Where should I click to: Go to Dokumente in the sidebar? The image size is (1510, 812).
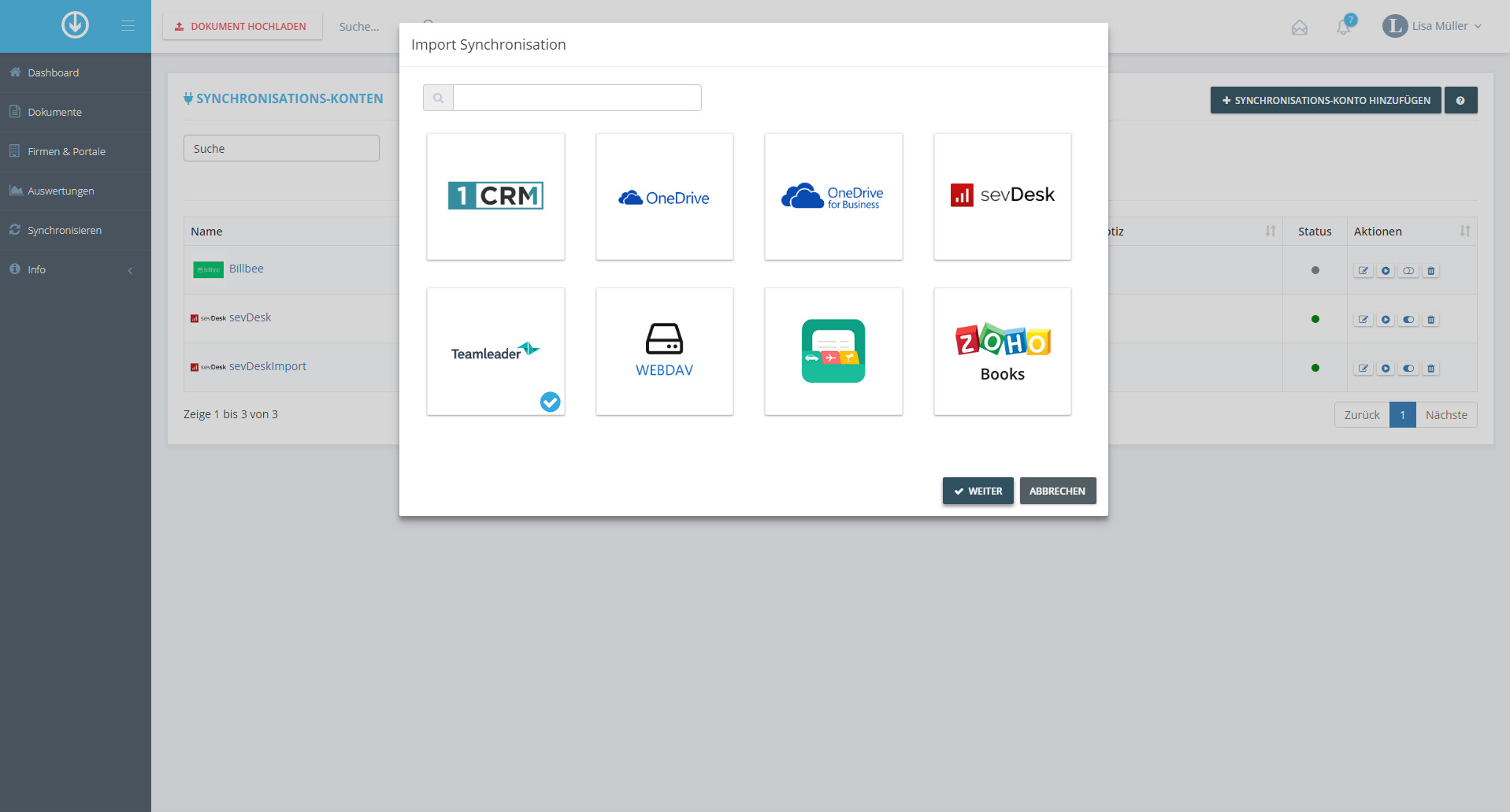(x=76, y=112)
